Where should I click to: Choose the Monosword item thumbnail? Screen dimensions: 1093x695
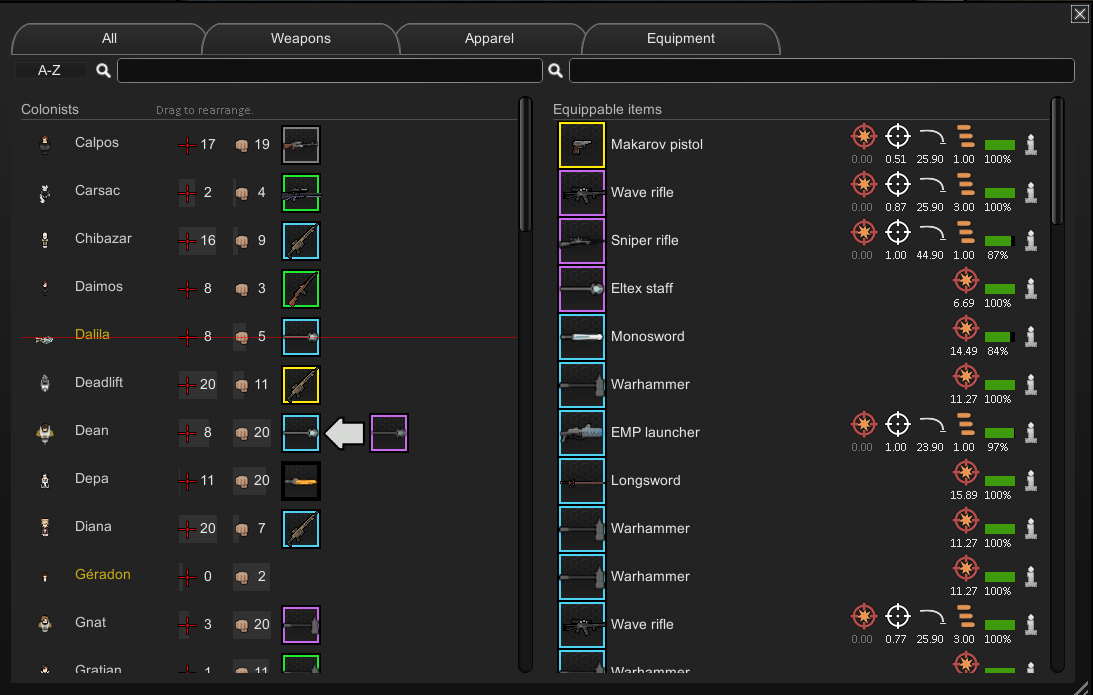tap(581, 337)
